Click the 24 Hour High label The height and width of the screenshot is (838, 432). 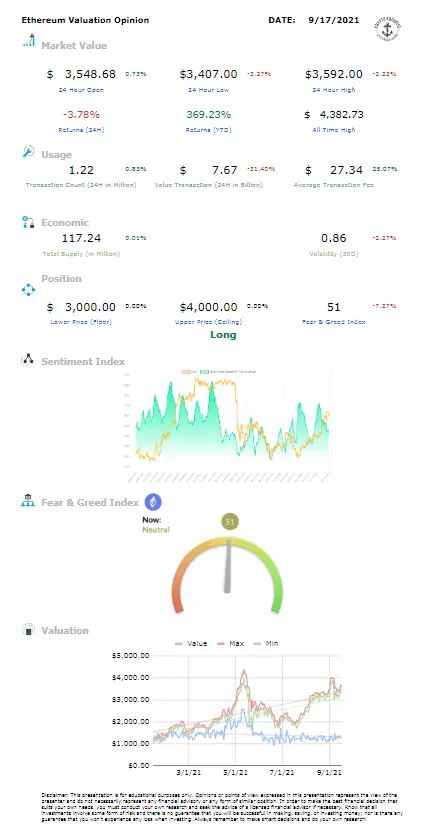click(x=334, y=90)
